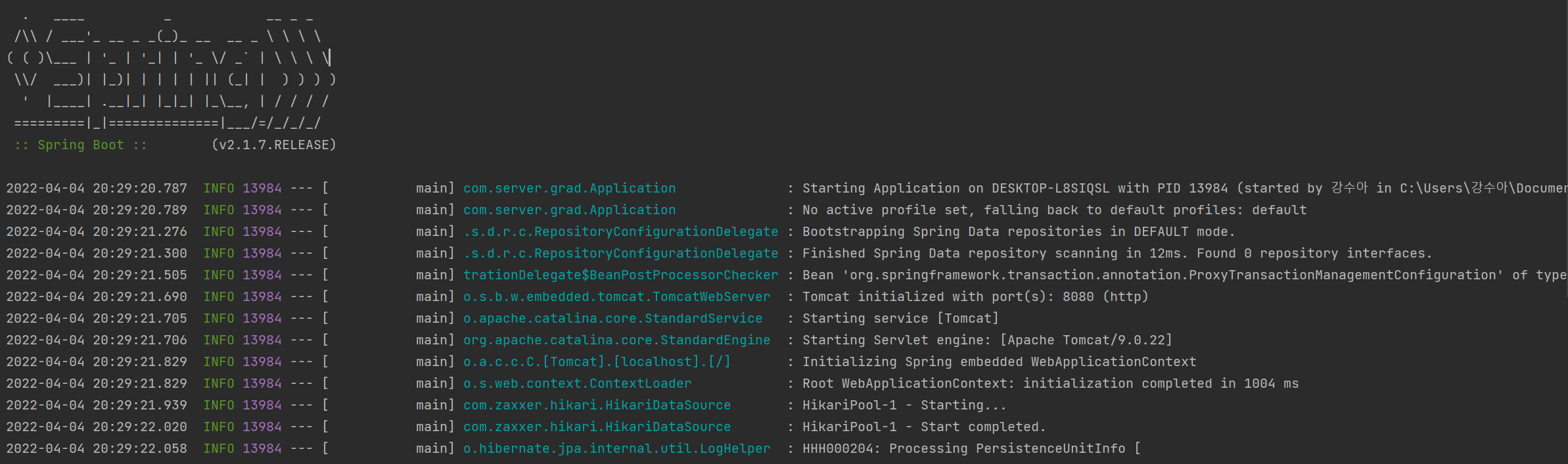Click org.apache.catalina.core.StandardEngine logger name
1568x464 pixels.
point(617,340)
